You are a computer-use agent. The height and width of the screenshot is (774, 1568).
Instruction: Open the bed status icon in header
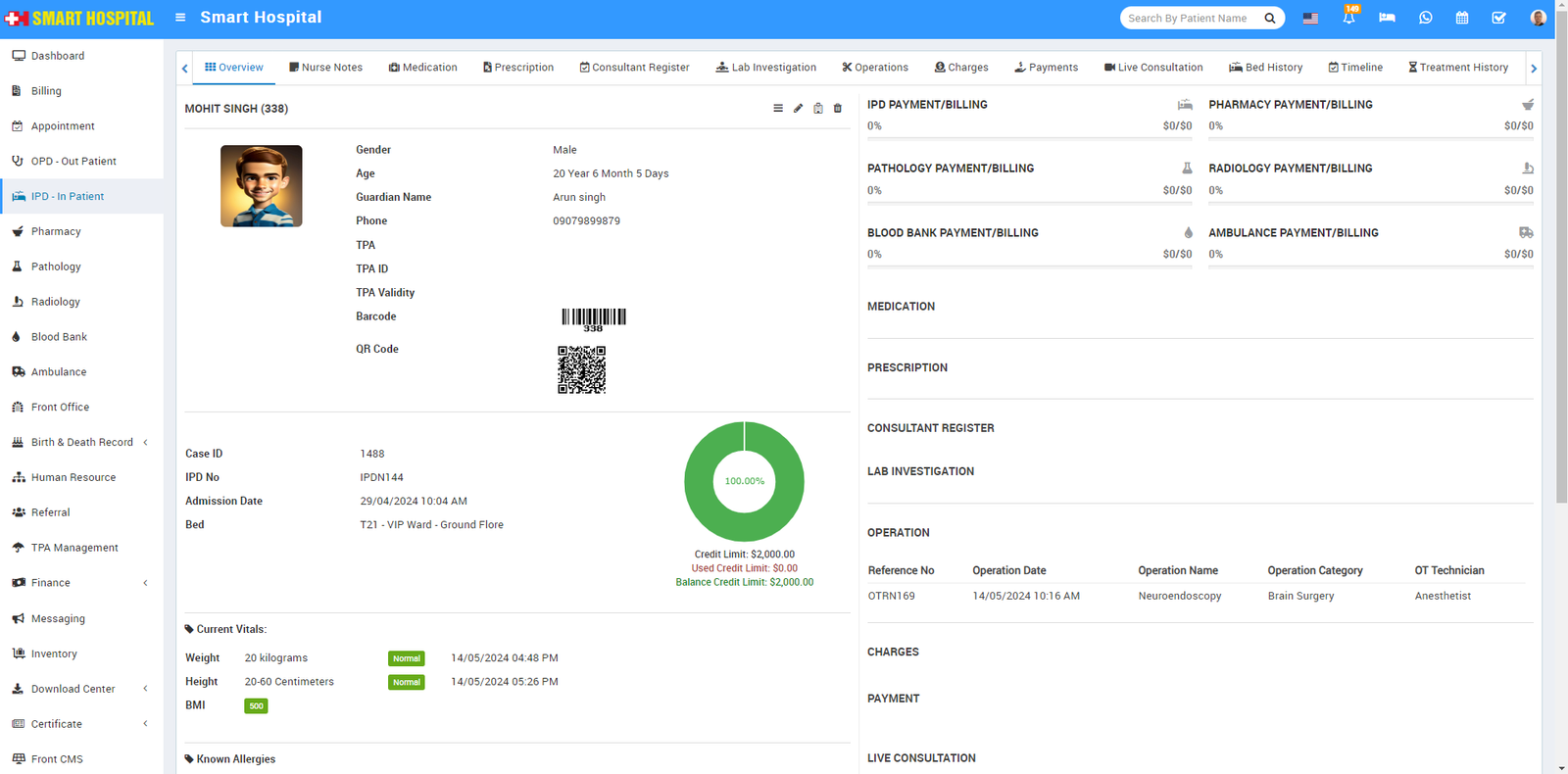coord(1387,19)
